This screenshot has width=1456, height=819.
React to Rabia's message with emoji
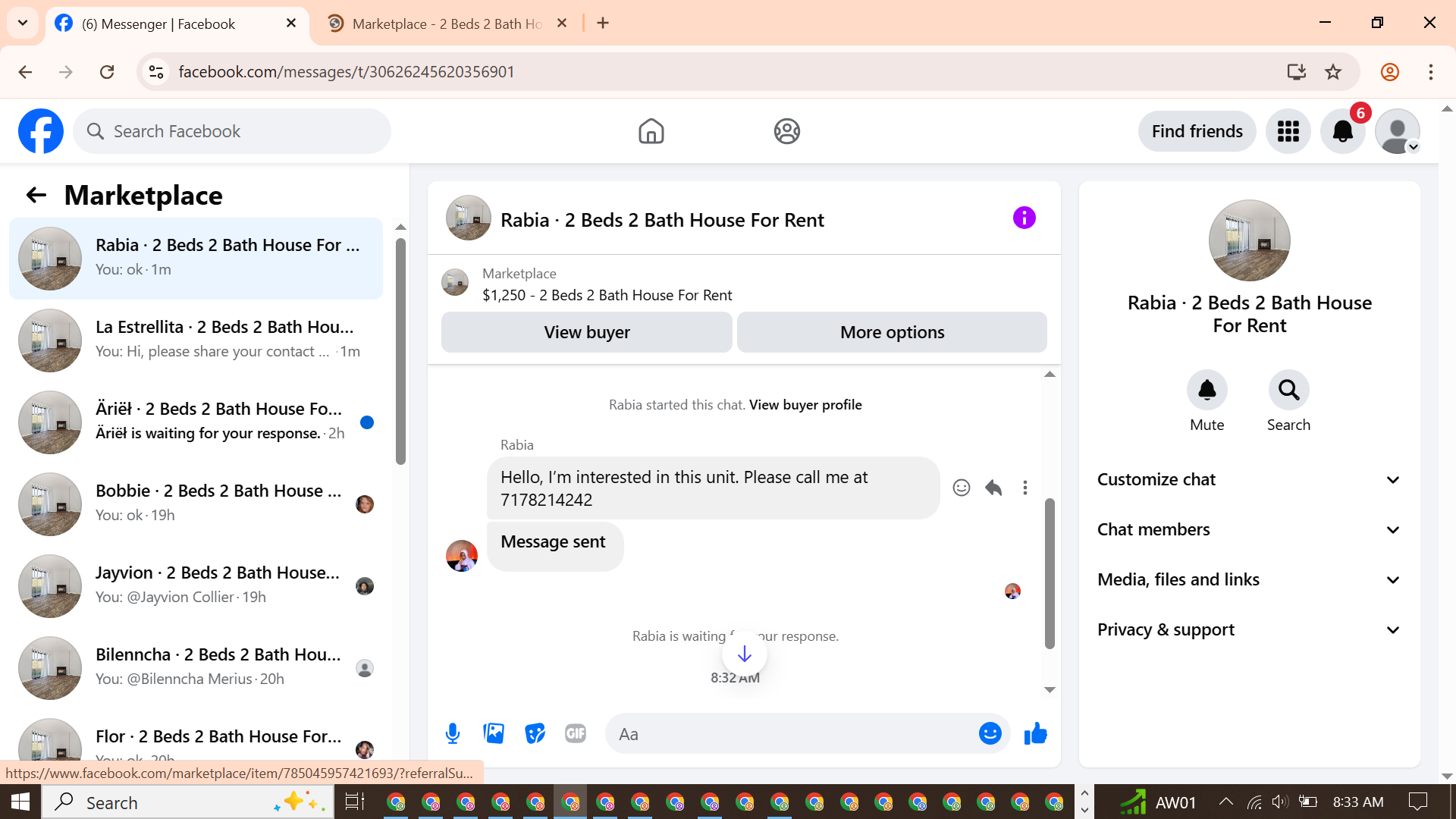(961, 488)
